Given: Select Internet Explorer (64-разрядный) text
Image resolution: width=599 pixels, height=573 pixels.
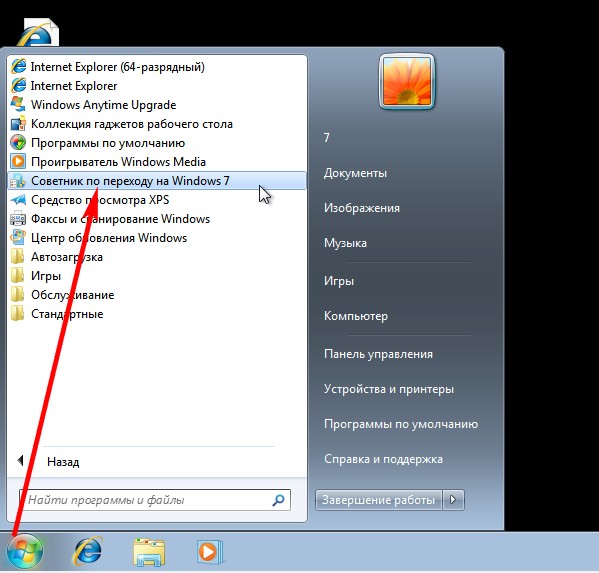Looking at the screenshot, I should 118,67.
